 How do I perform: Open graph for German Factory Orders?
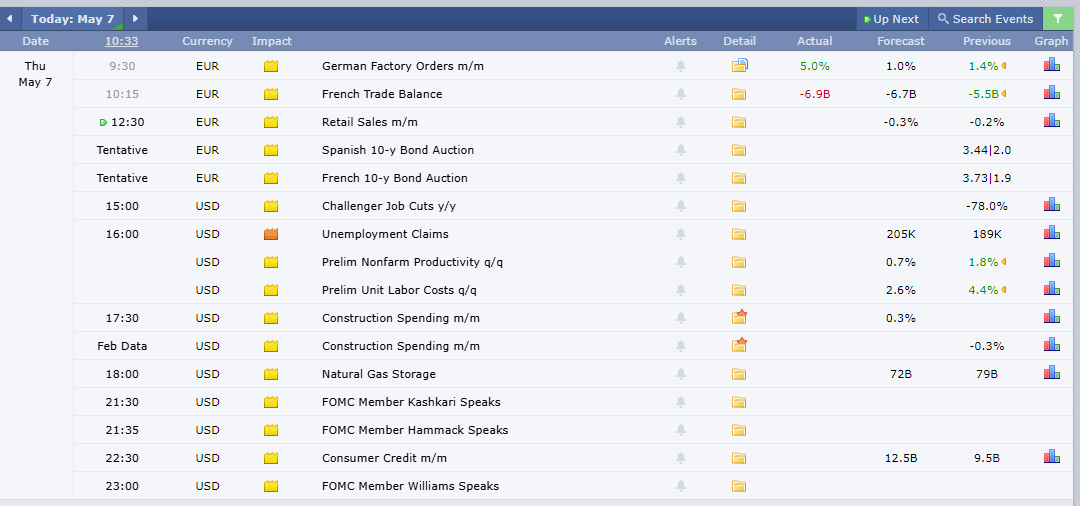[1052, 65]
